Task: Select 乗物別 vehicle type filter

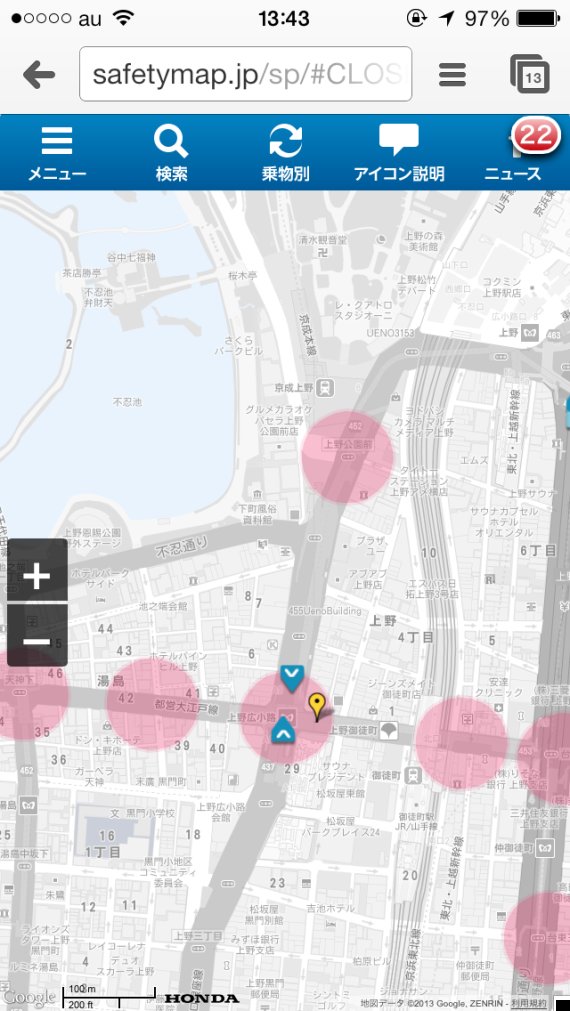Action: [285, 153]
